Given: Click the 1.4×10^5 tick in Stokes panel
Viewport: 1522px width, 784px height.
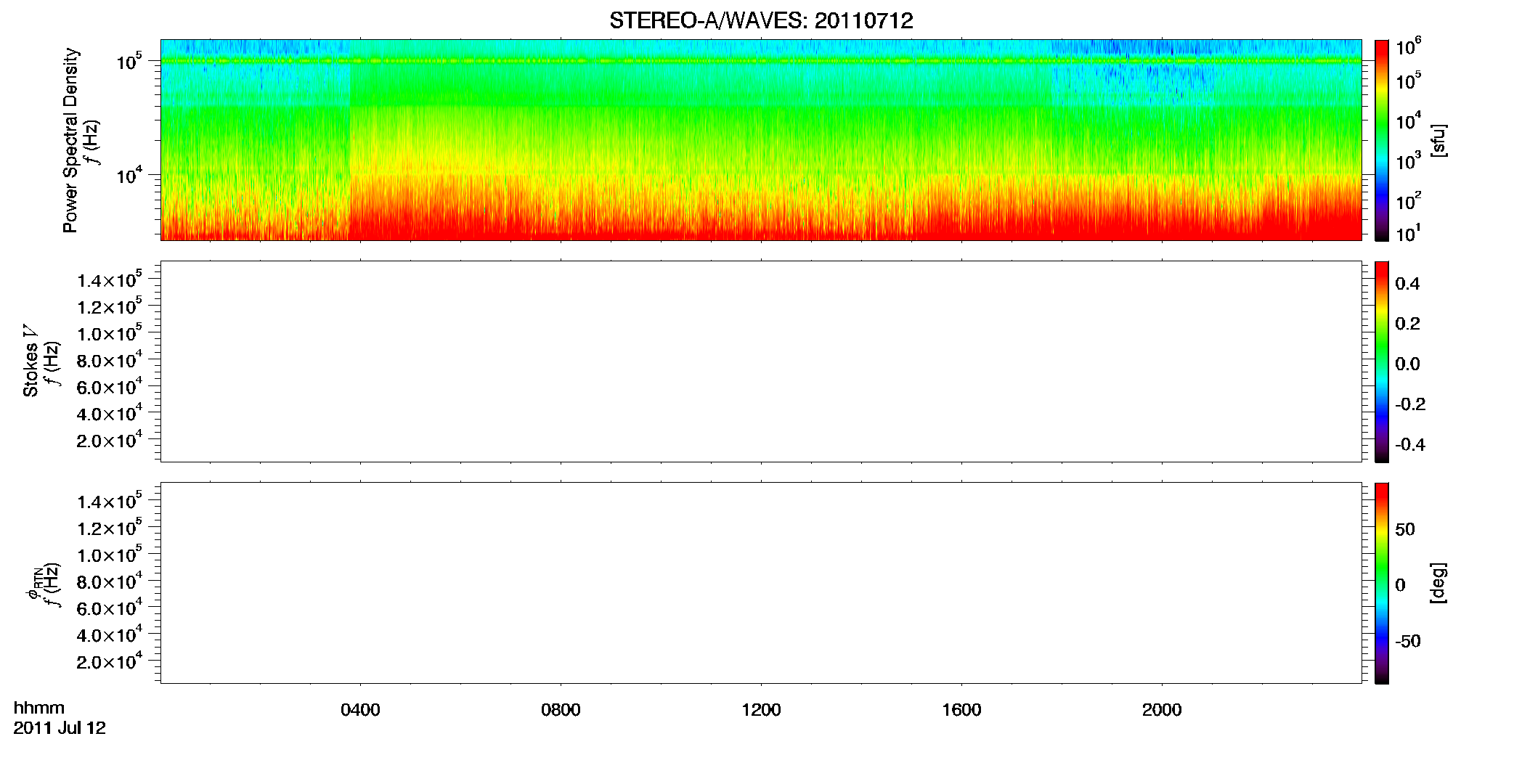Looking at the screenshot, I should click(109, 279).
